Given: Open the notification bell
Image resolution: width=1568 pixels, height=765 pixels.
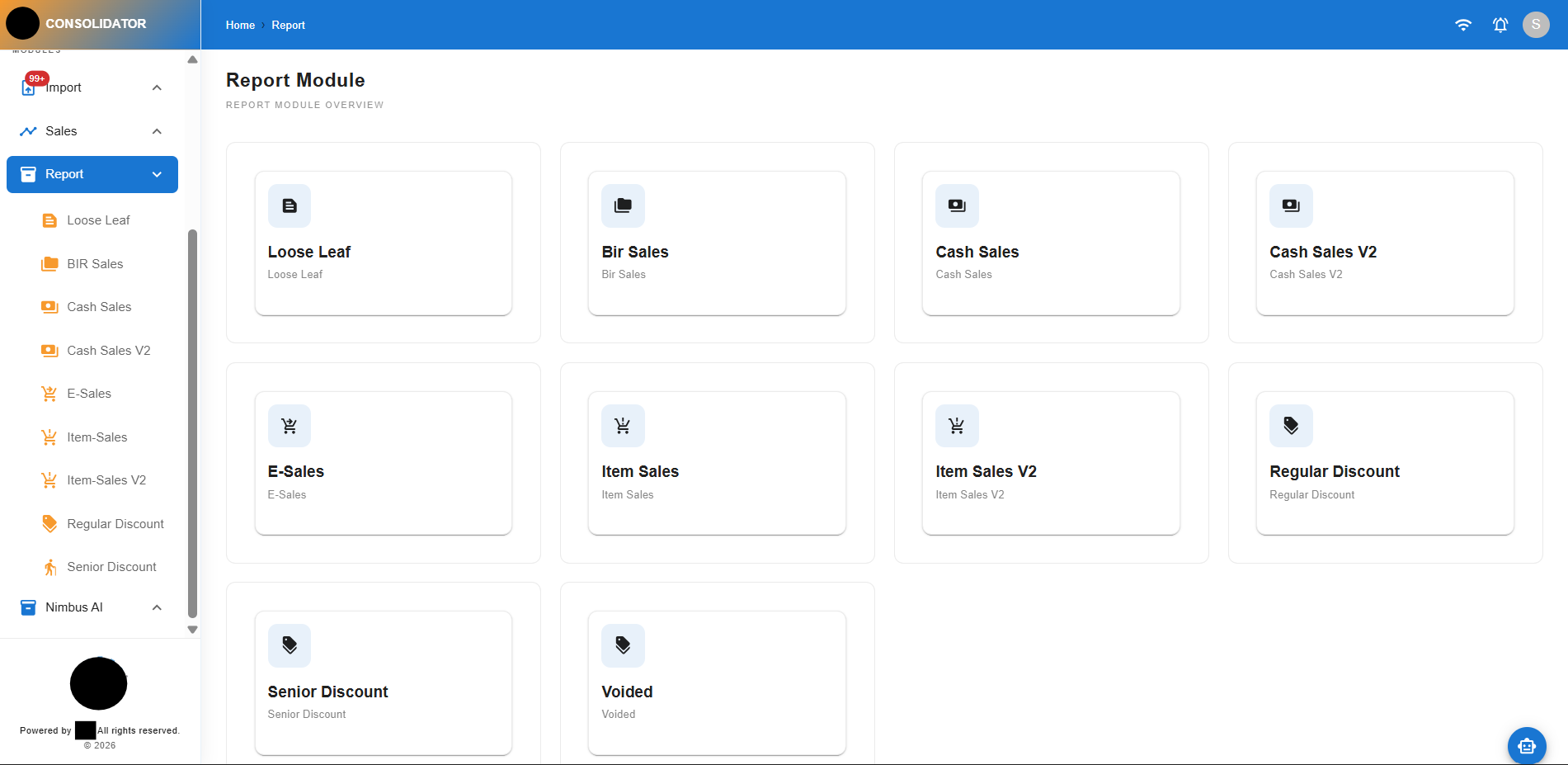Looking at the screenshot, I should [1500, 25].
